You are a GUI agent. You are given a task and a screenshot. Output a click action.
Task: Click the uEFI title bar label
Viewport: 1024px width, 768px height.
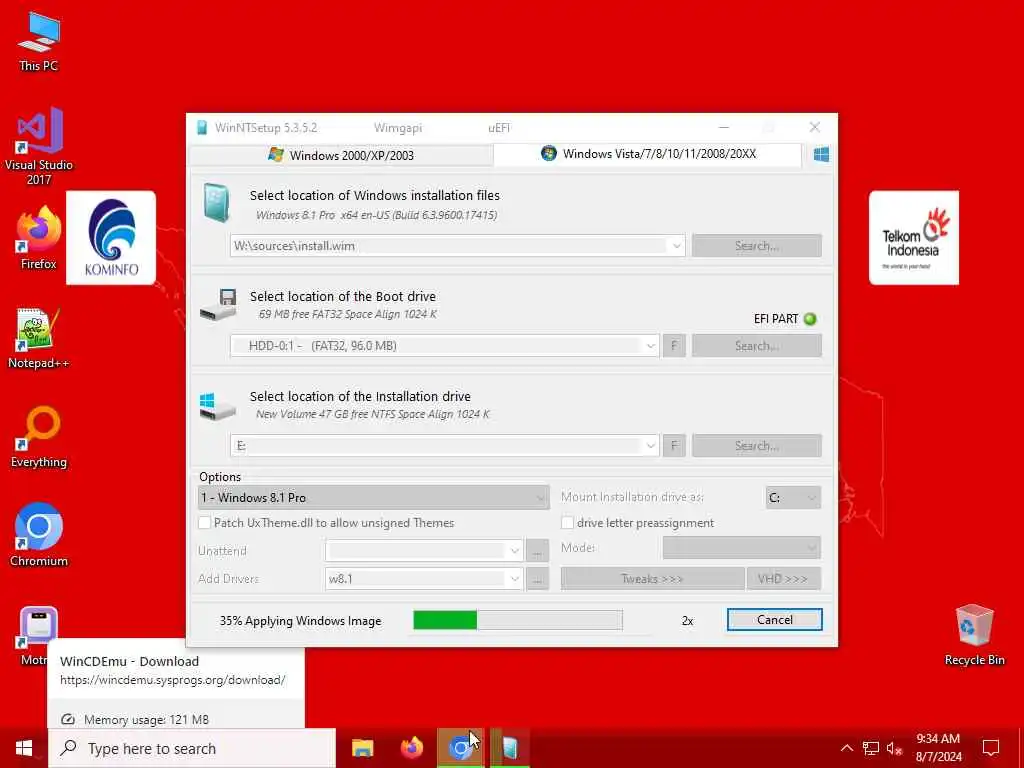click(499, 128)
